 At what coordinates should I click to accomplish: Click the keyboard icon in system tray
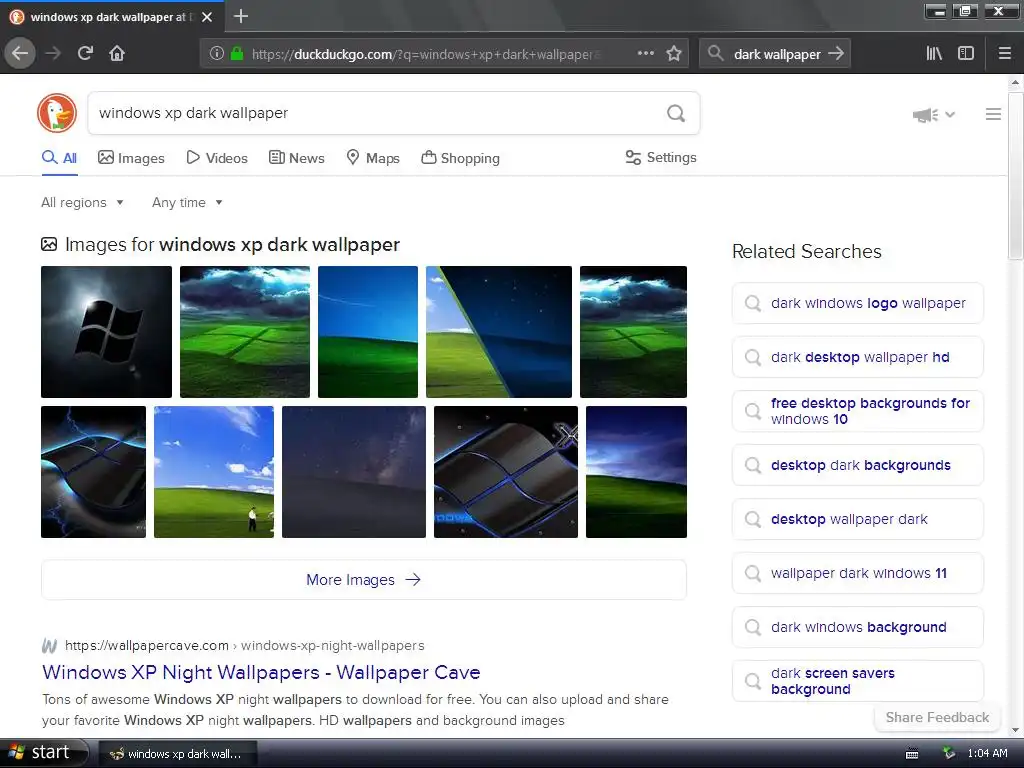(912, 754)
